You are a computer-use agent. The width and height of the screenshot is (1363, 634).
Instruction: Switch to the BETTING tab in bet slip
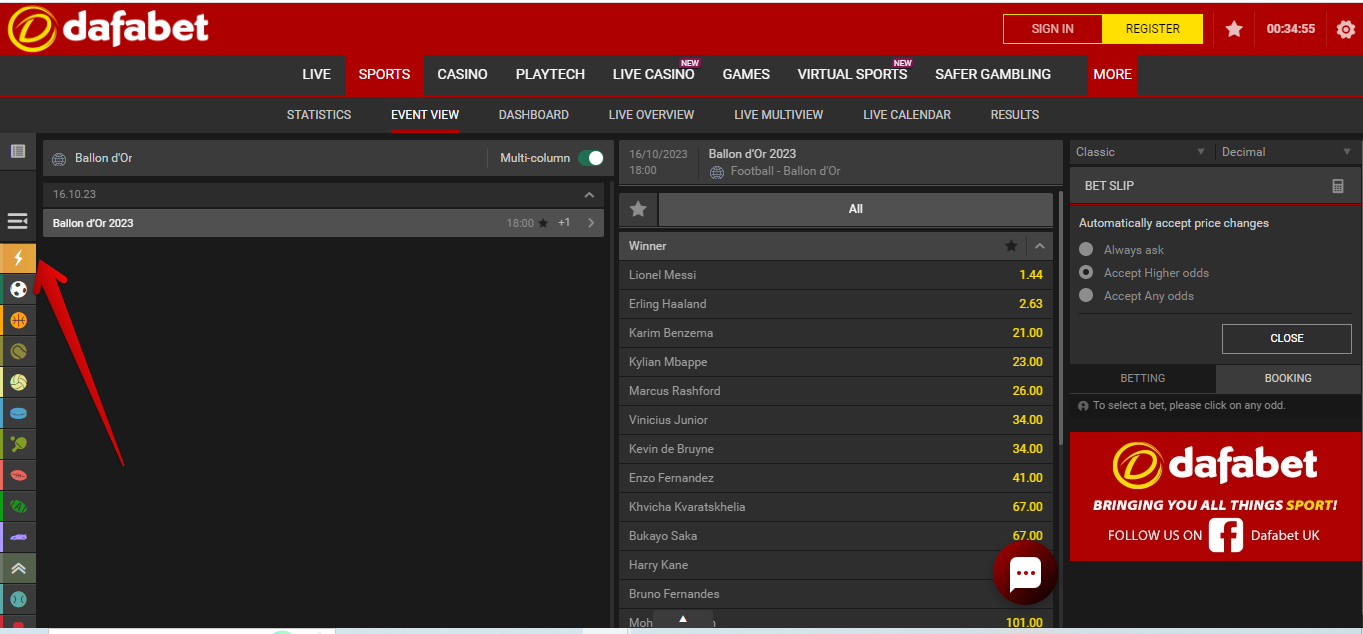pyautogui.click(x=1143, y=378)
